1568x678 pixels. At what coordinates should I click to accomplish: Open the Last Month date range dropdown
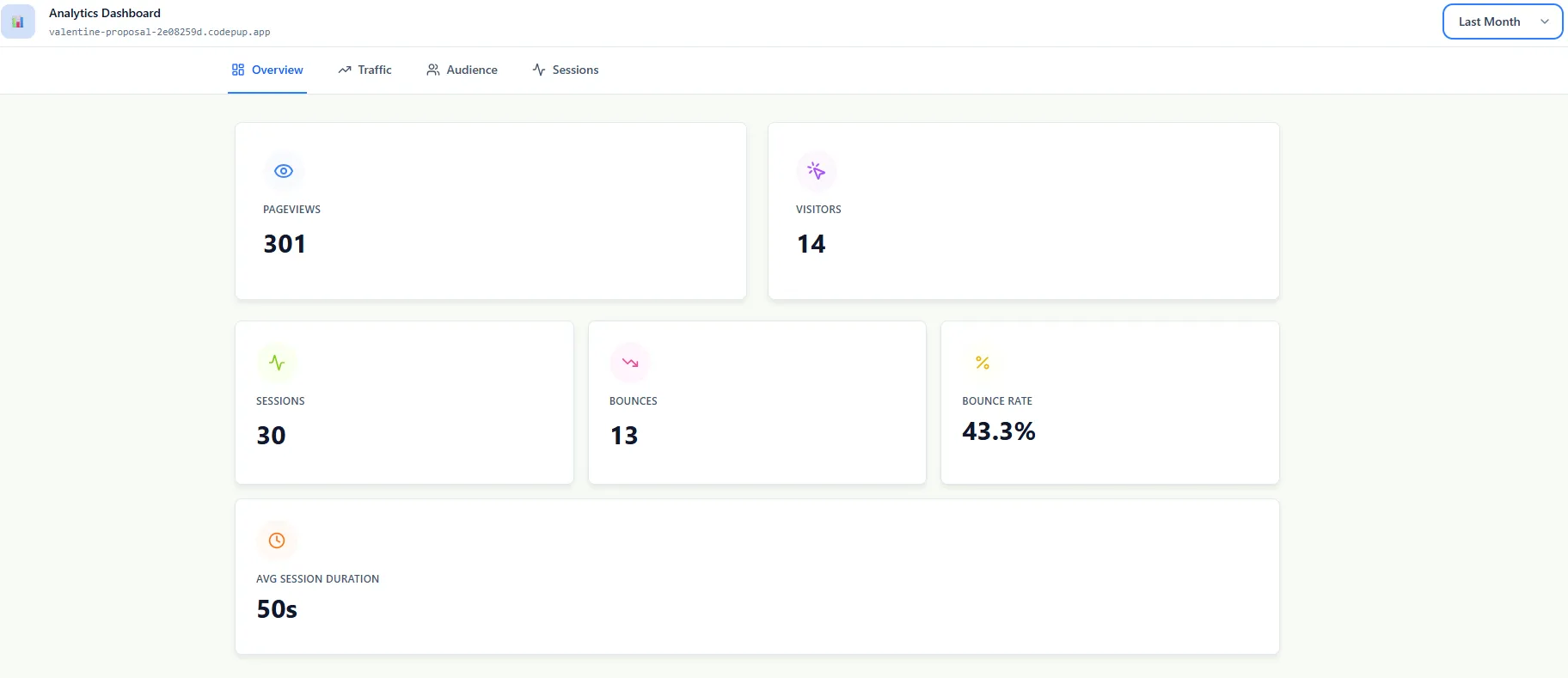(1503, 21)
